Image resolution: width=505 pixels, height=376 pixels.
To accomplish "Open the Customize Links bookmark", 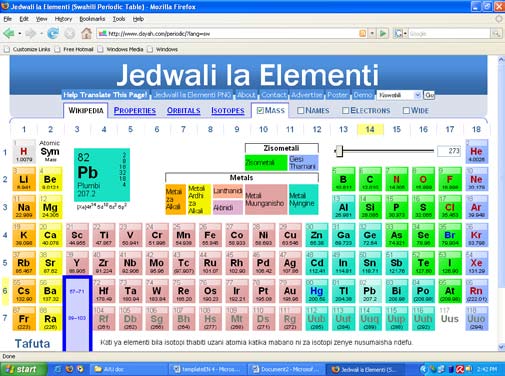I will 27,49.
